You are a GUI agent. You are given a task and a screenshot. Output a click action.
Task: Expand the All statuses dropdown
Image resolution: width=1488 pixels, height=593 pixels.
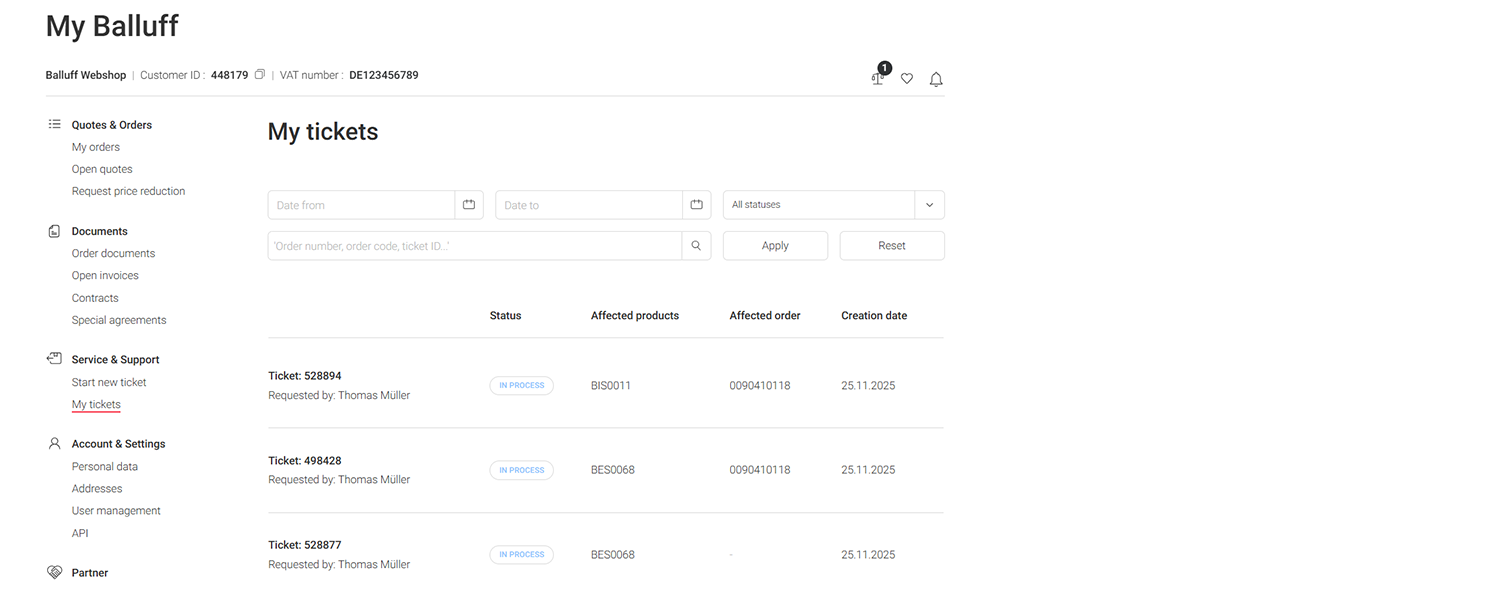click(x=818, y=205)
